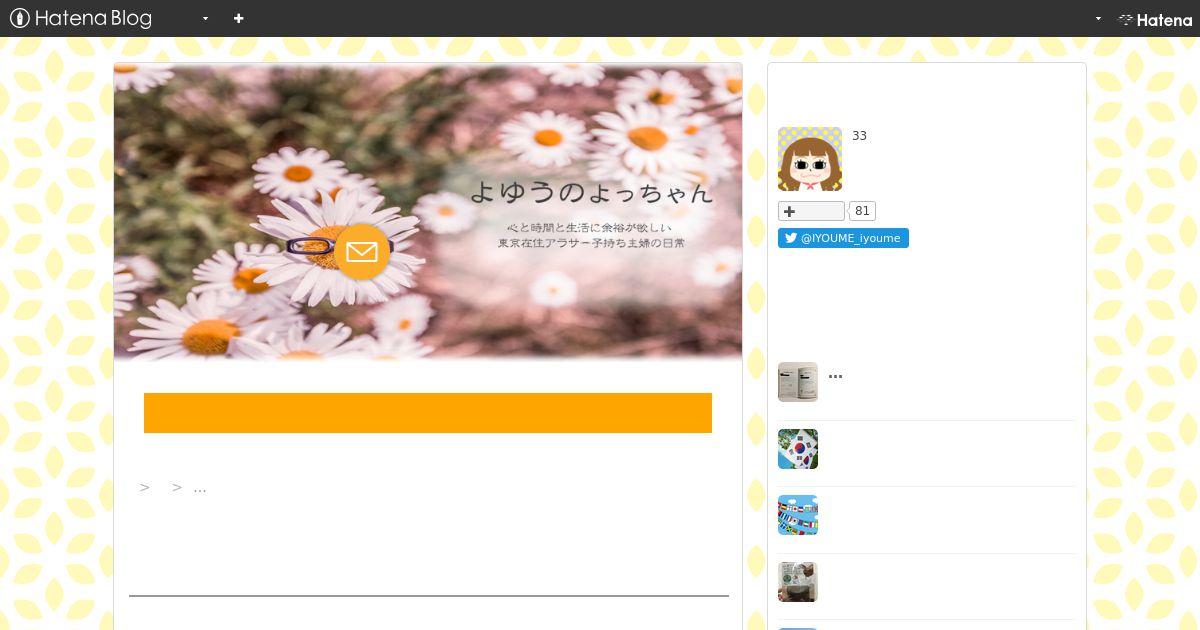Open the dropdown arrow left of Hatena logo

click(1098, 18)
